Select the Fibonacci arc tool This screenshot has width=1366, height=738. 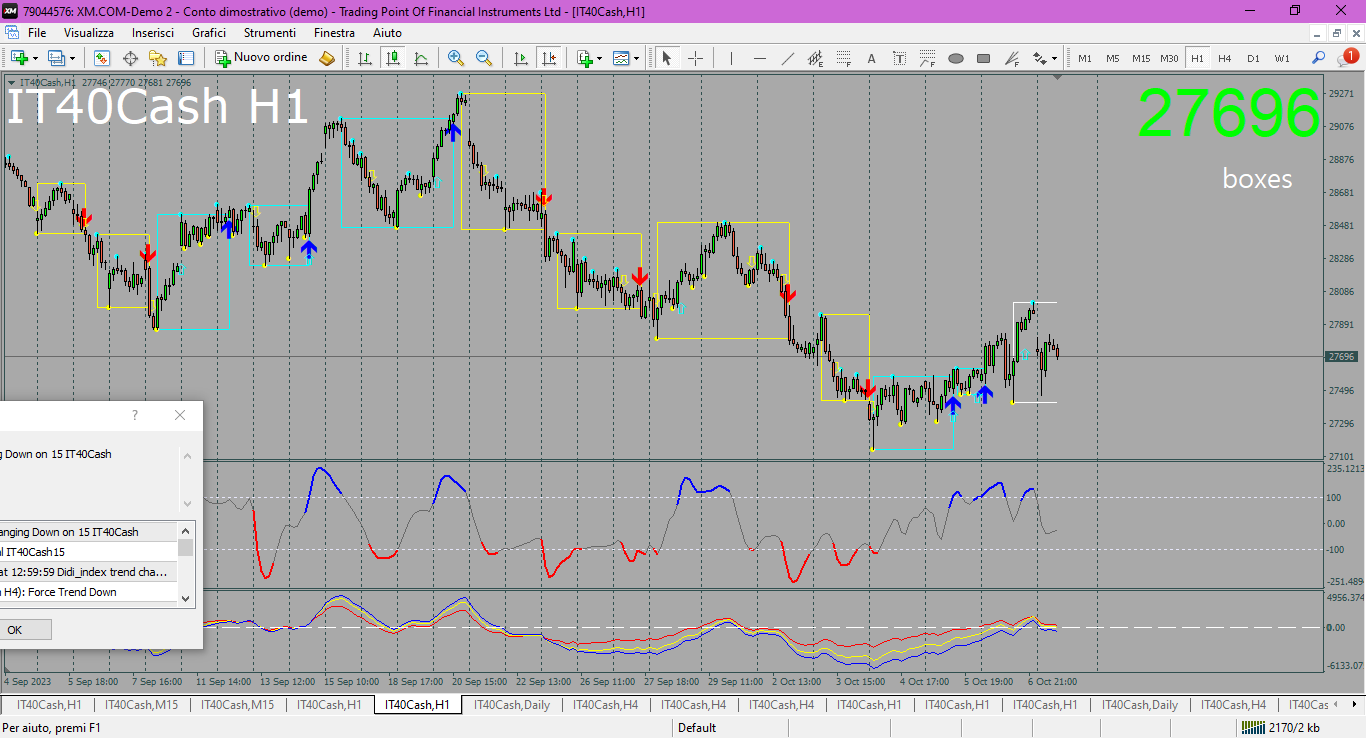point(927,58)
